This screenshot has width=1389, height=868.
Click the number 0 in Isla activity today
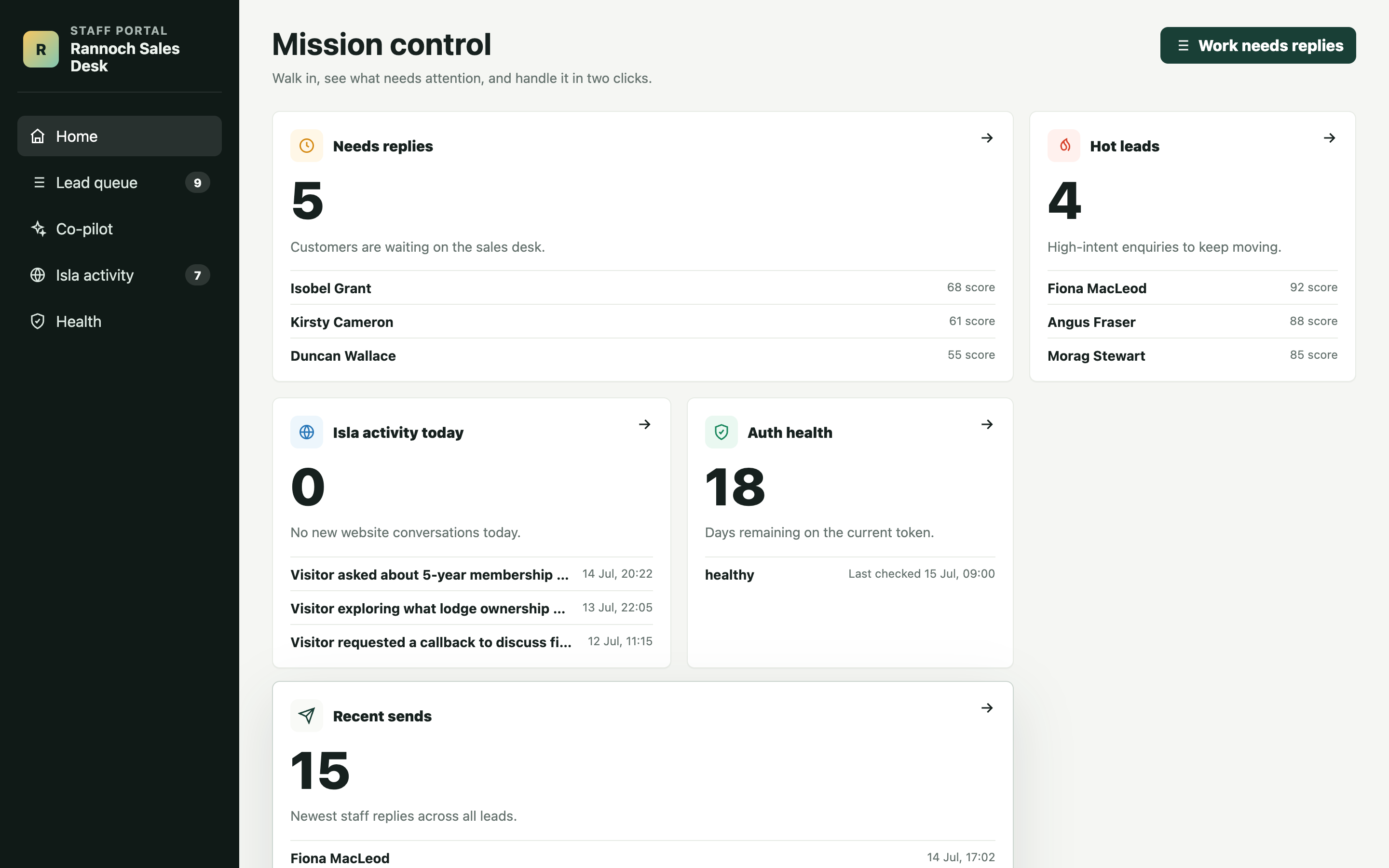coord(308,487)
